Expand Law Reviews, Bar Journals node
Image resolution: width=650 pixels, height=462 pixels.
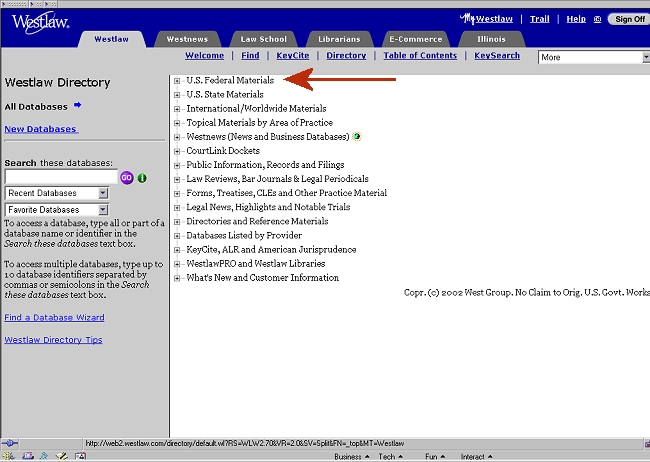[x=177, y=180]
